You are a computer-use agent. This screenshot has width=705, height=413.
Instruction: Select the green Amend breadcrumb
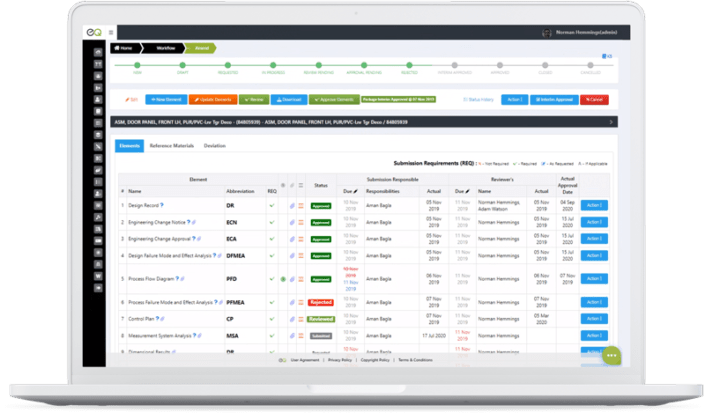(201, 48)
